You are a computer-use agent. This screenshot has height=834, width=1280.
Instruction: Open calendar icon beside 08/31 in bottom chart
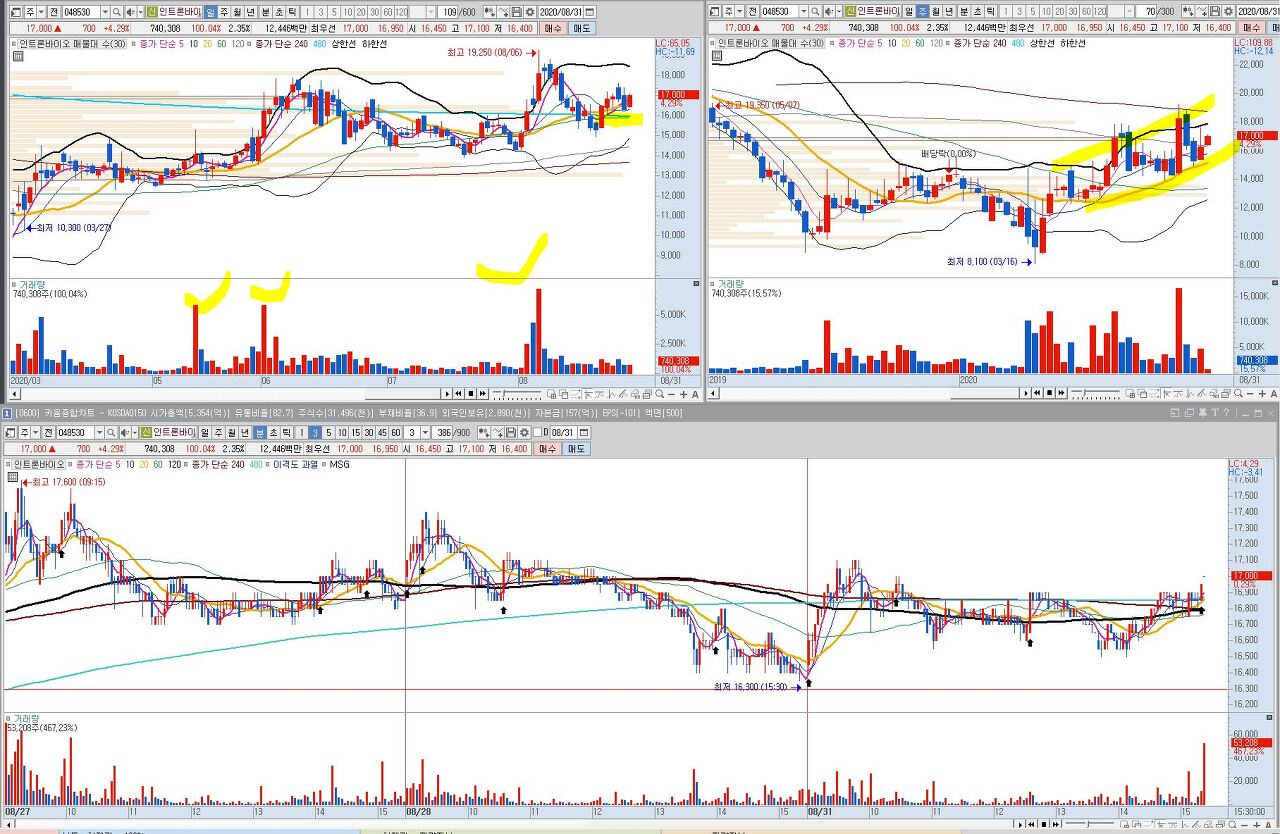coord(583,431)
